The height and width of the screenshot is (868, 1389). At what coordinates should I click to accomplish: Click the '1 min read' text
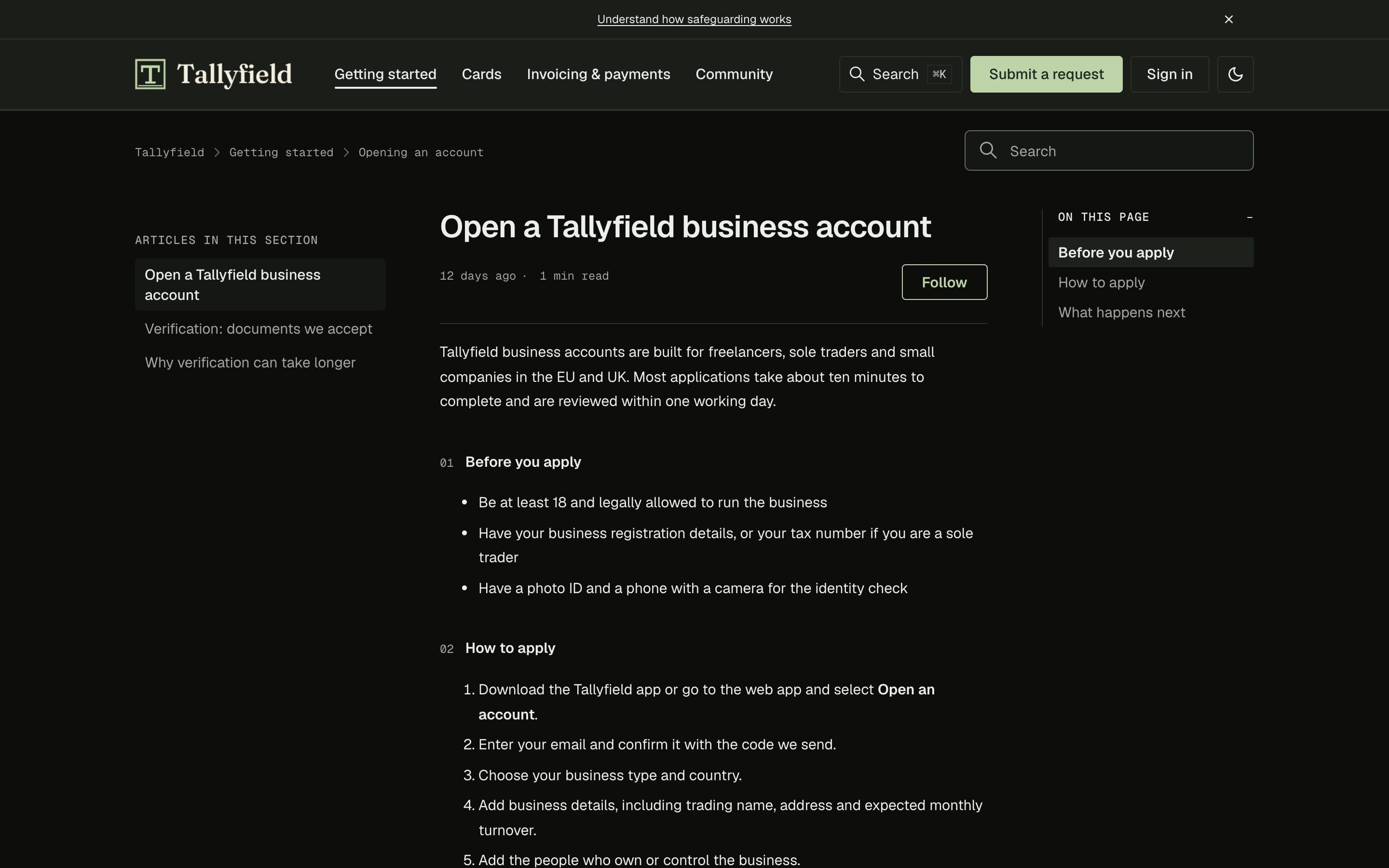click(x=574, y=276)
